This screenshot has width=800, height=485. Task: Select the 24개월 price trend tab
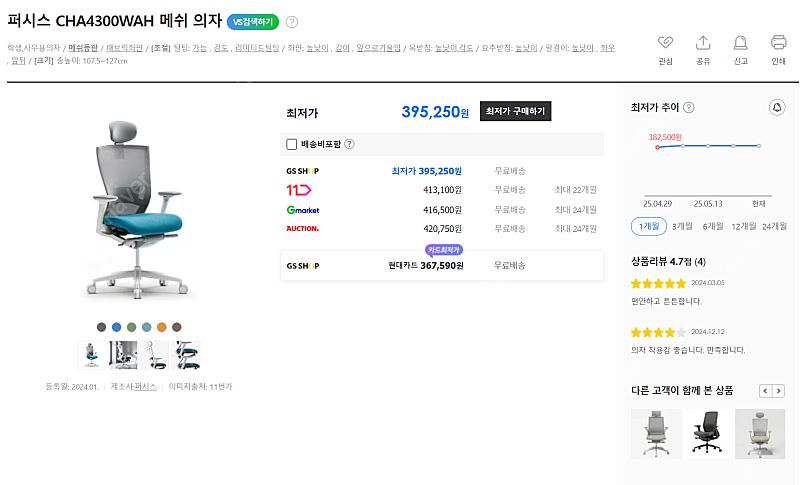click(774, 226)
